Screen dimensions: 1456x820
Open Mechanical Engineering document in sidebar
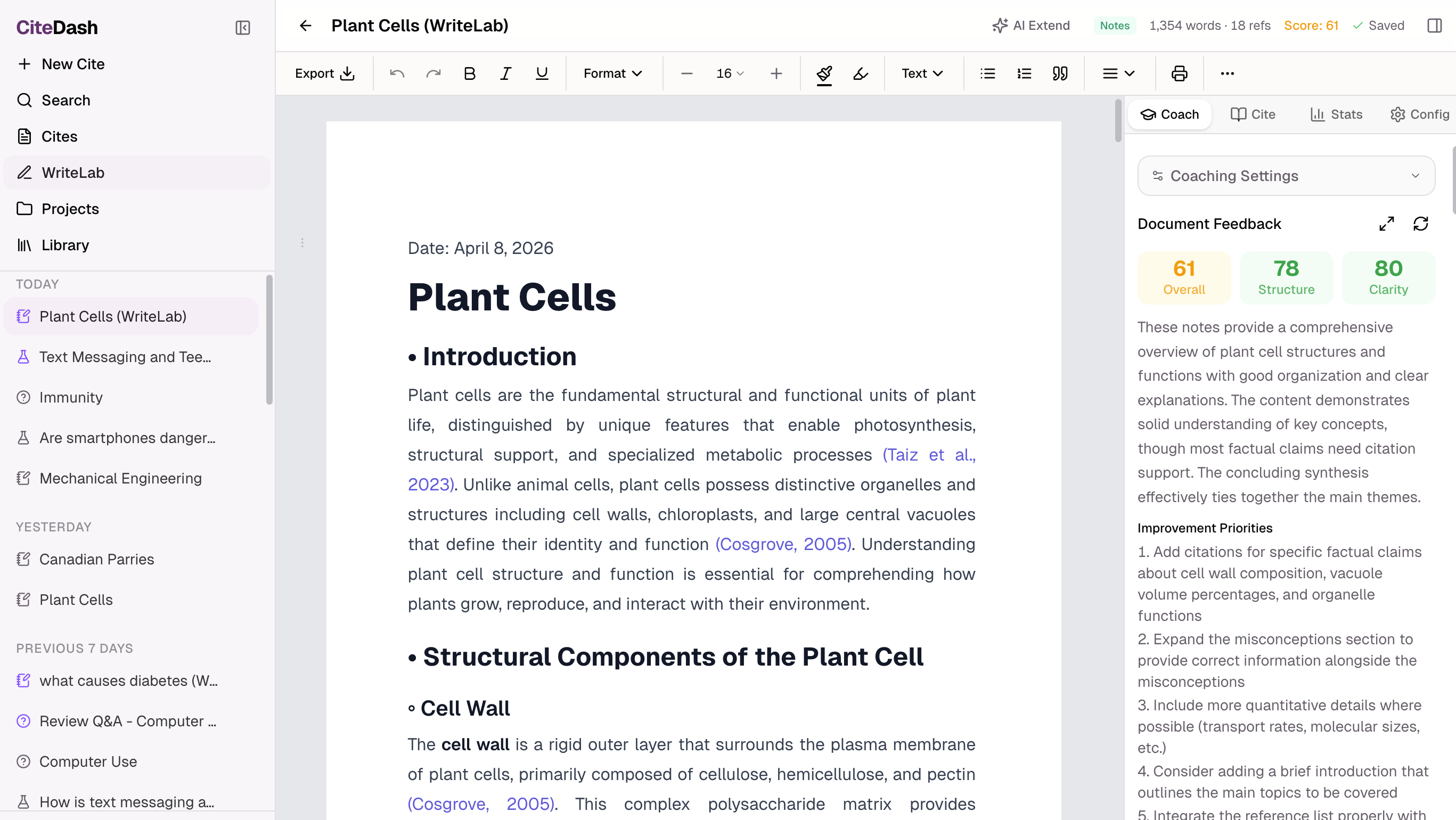coord(120,478)
